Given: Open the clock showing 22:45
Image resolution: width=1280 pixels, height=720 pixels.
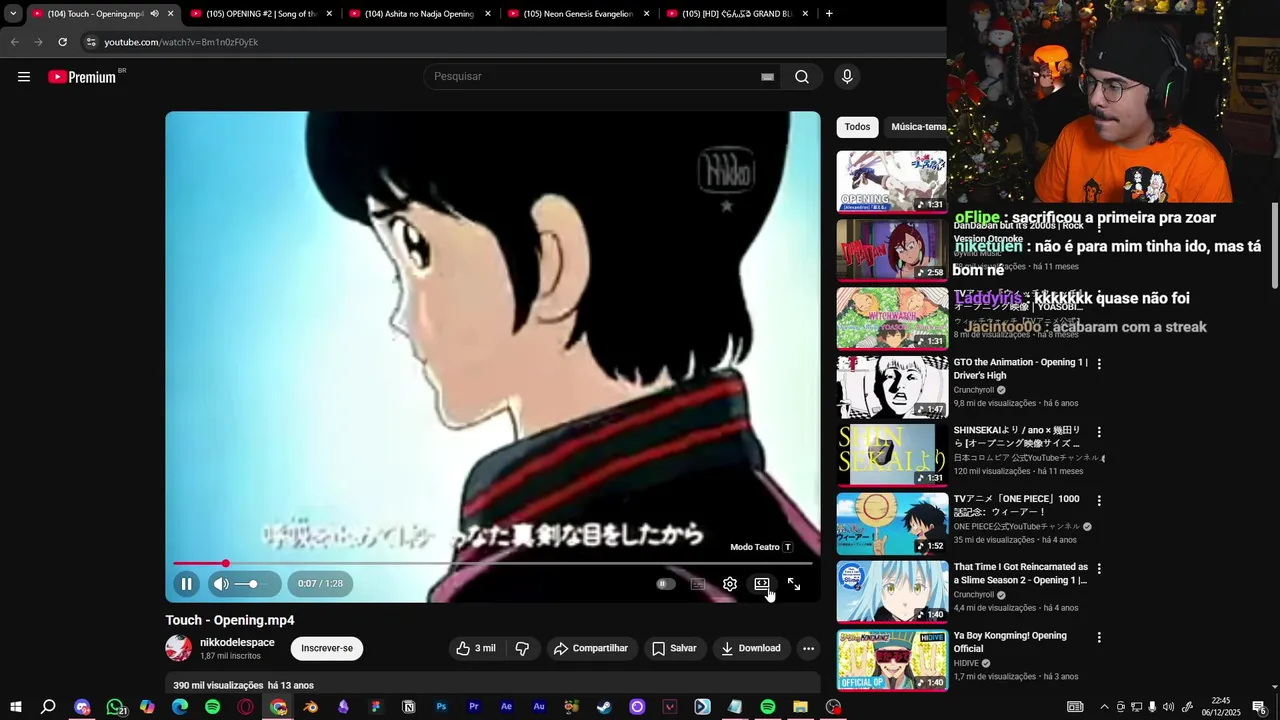Looking at the screenshot, I should coord(1221,707).
